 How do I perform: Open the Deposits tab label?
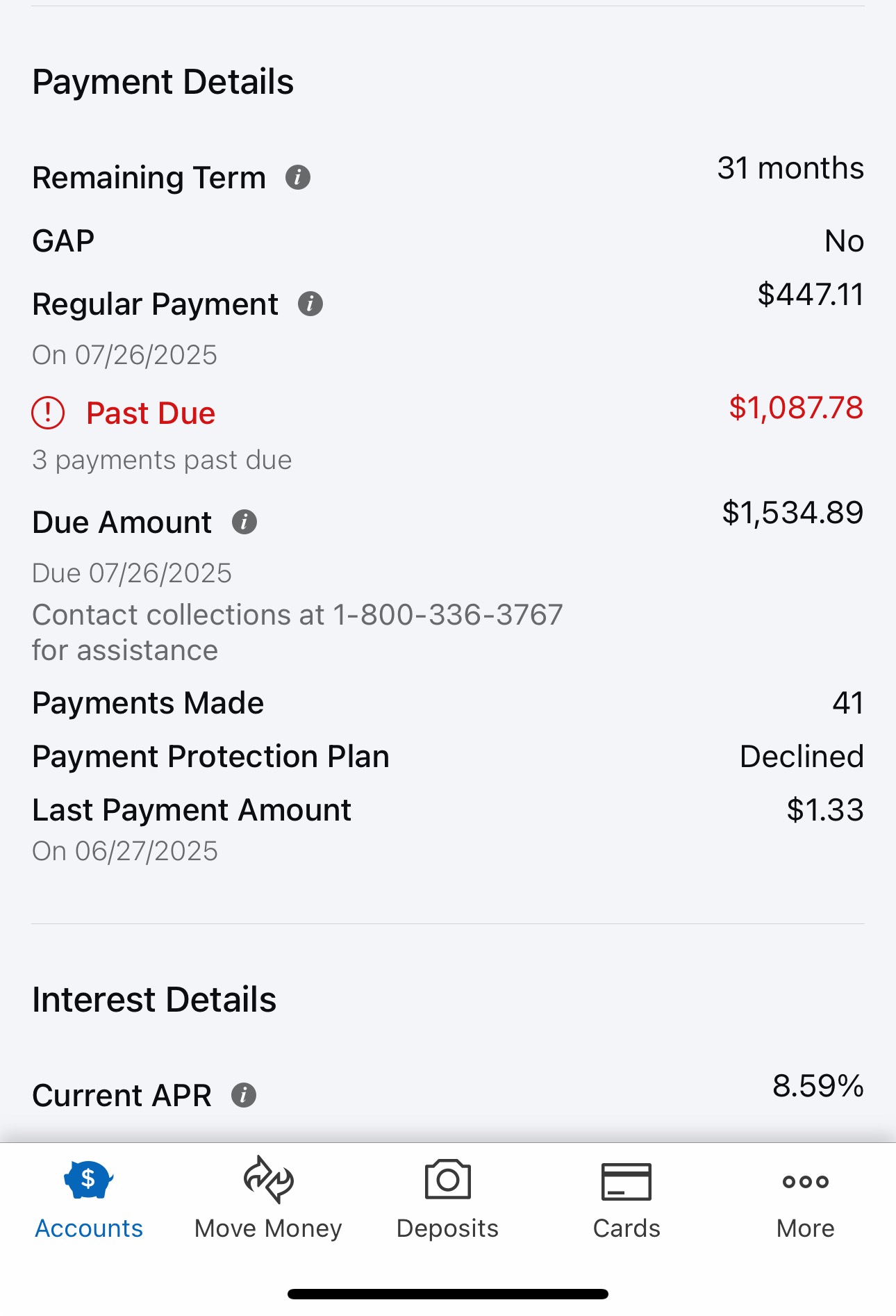point(447,1228)
